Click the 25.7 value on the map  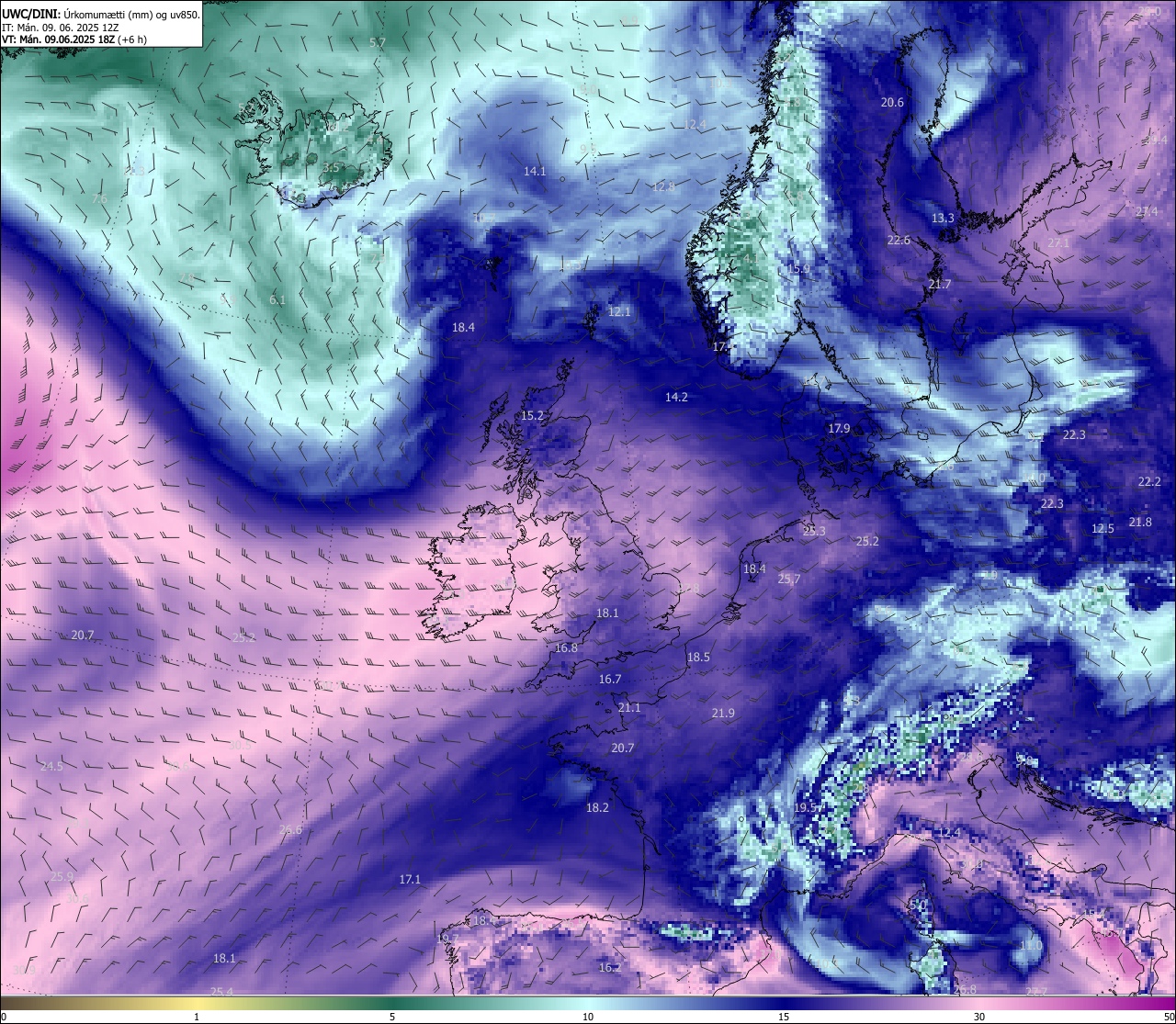(789, 579)
